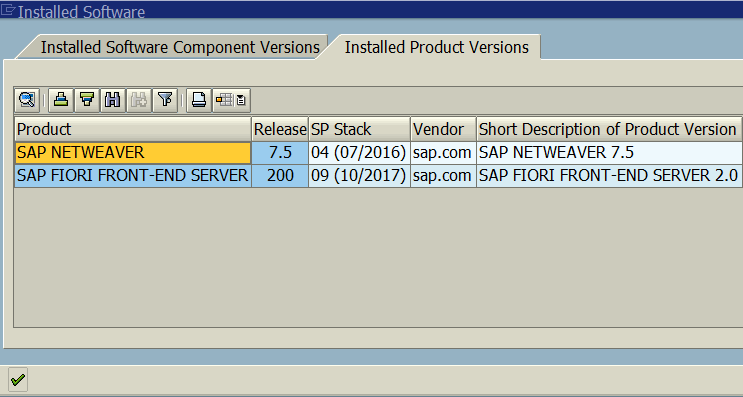Viewport: 743px width, 397px height.
Task: Click the Find Next binoculars-plus icon
Action: (x=139, y=100)
